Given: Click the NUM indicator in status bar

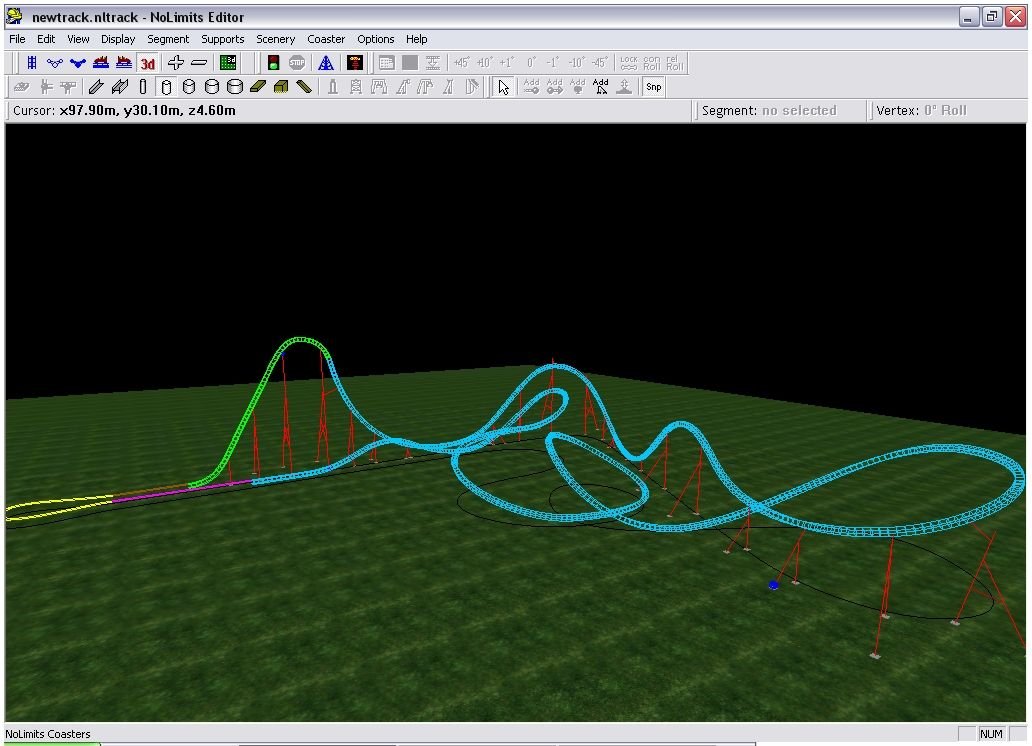Looking at the screenshot, I should pyautogui.click(x=991, y=734).
